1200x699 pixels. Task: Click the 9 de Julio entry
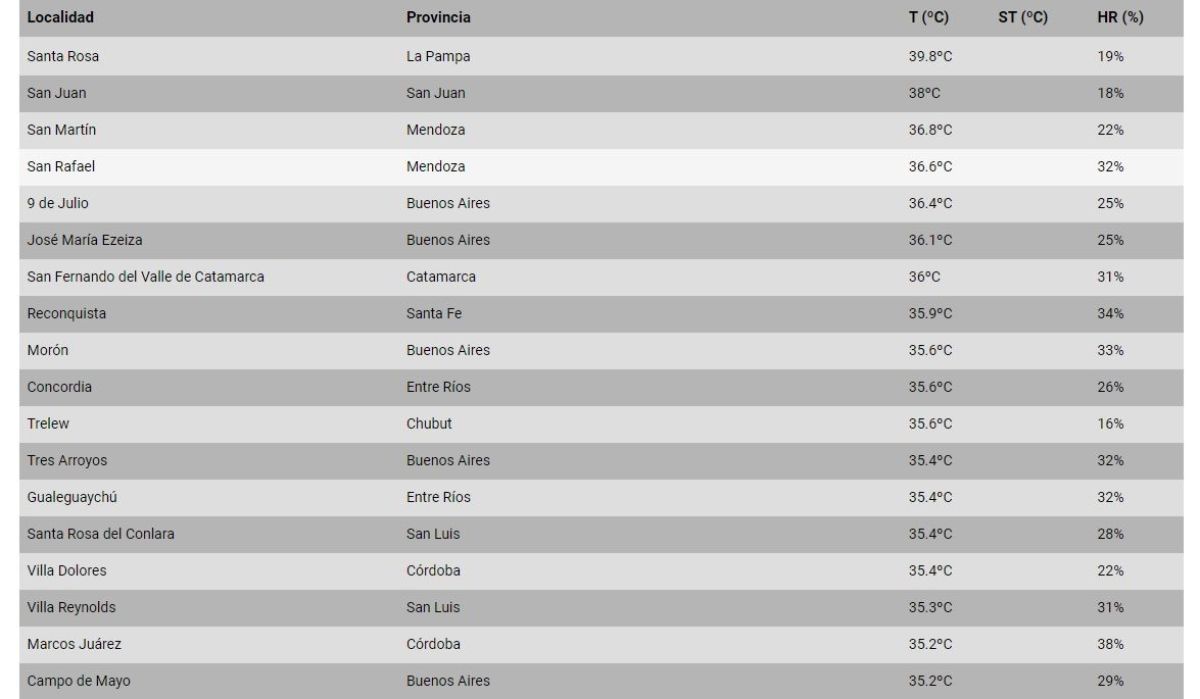54,204
